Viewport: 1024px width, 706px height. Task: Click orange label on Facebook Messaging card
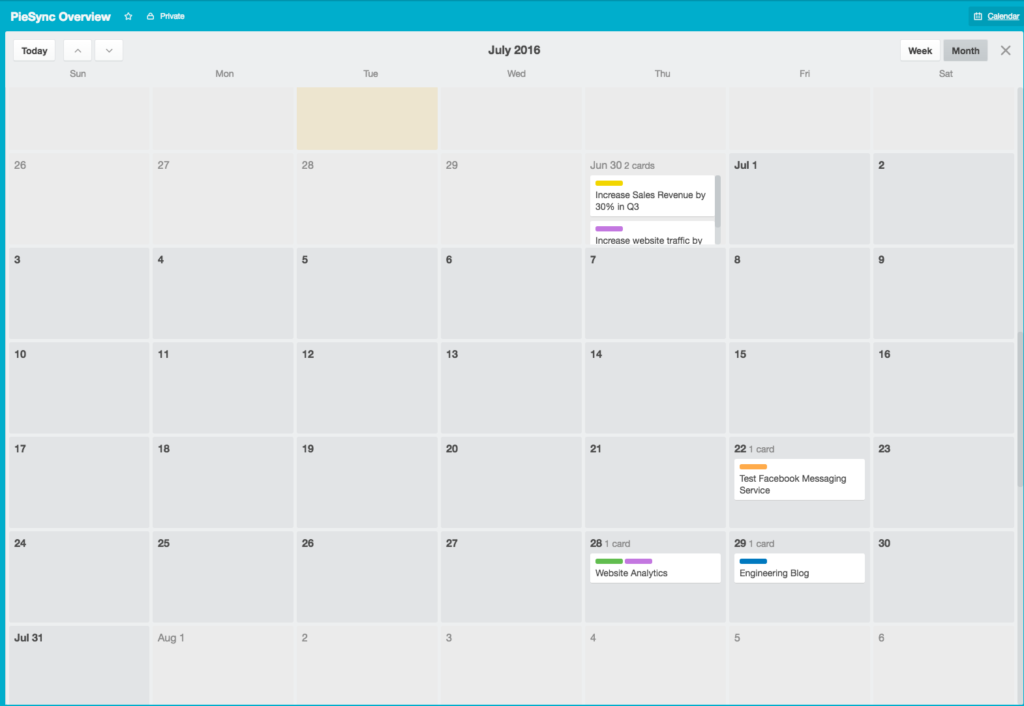[x=753, y=467]
